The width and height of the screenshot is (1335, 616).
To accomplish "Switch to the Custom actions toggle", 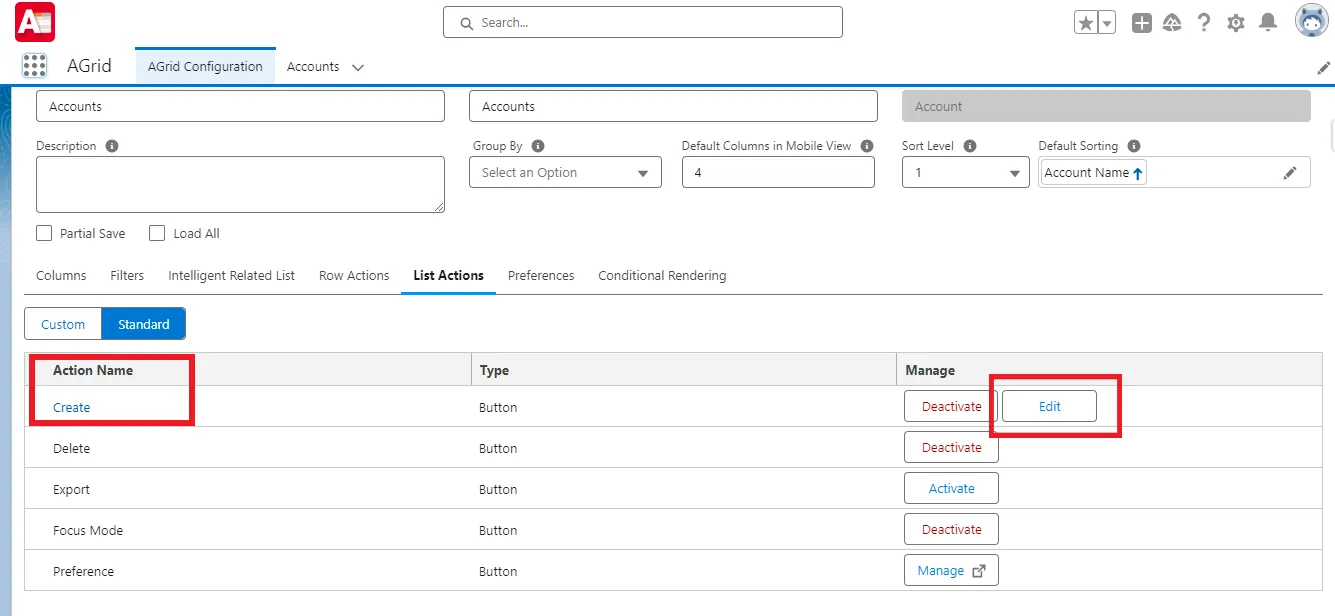I will pyautogui.click(x=62, y=323).
